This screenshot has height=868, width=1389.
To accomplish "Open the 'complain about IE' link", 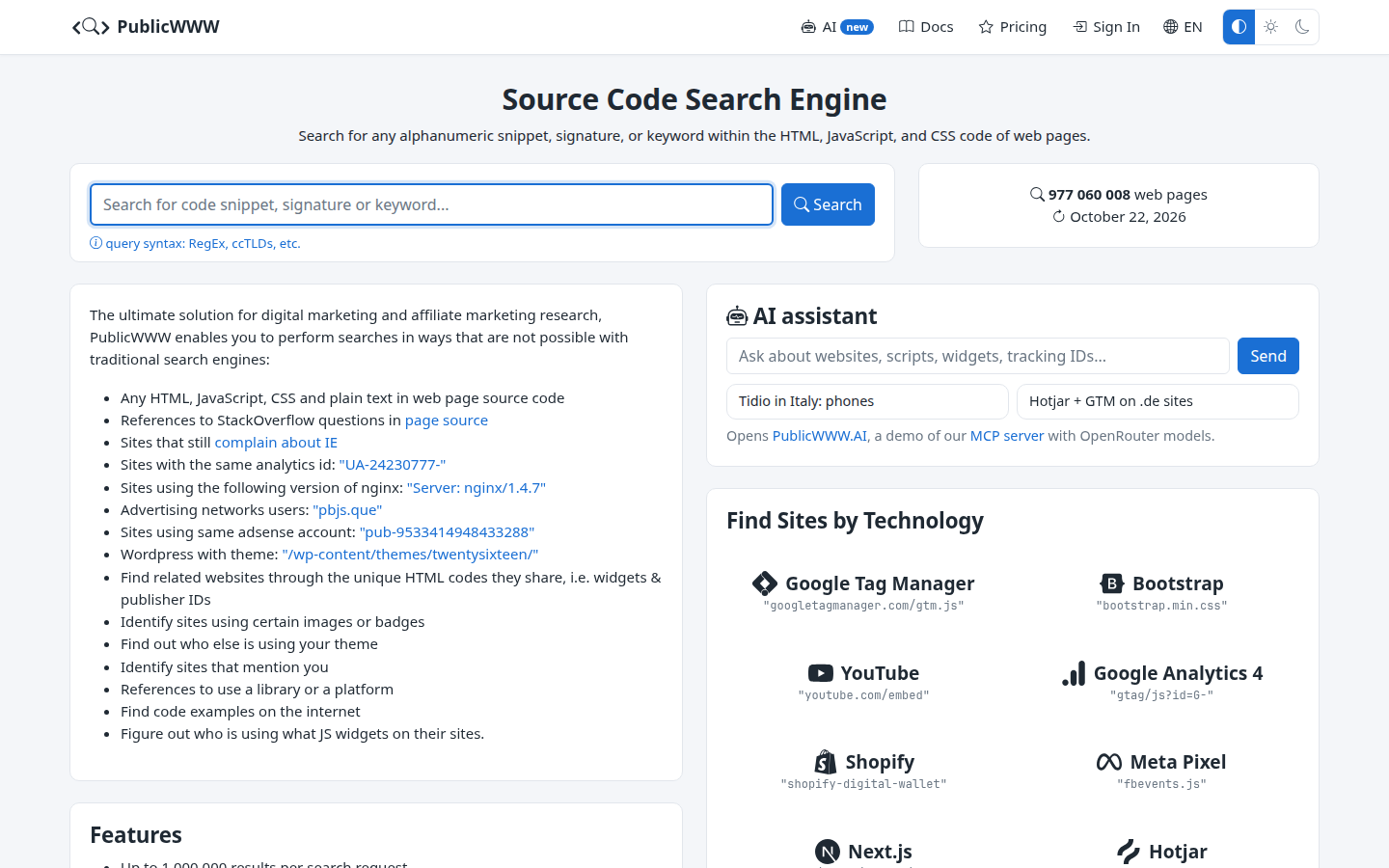I will click(276, 443).
